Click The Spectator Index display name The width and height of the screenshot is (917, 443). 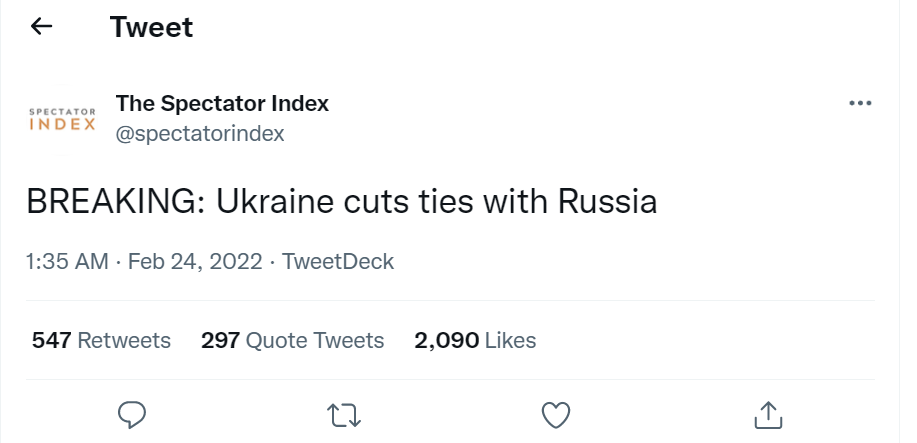point(222,103)
